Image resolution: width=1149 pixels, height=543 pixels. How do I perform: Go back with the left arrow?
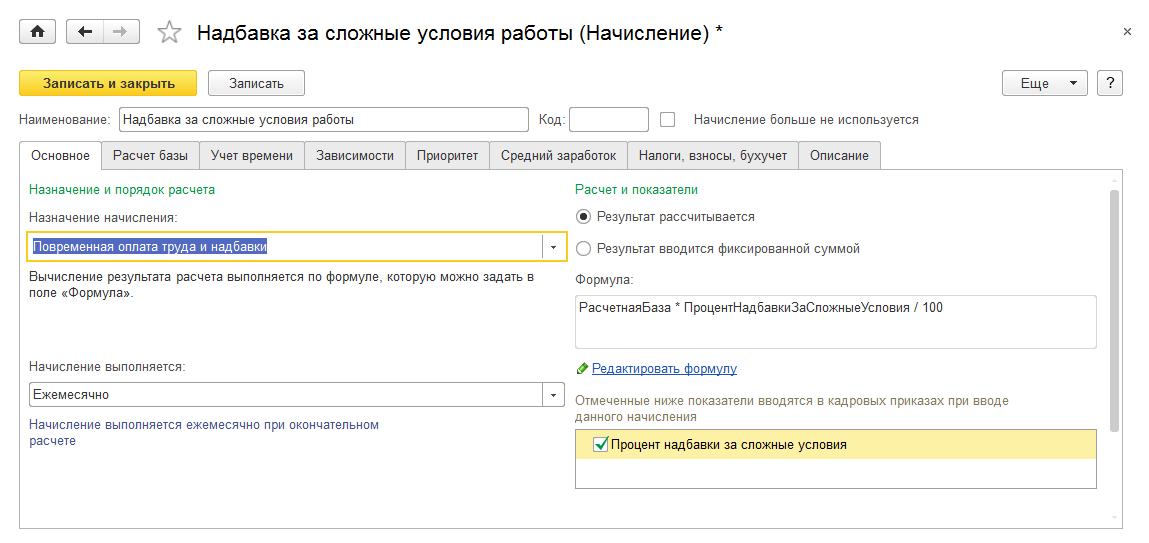85,32
